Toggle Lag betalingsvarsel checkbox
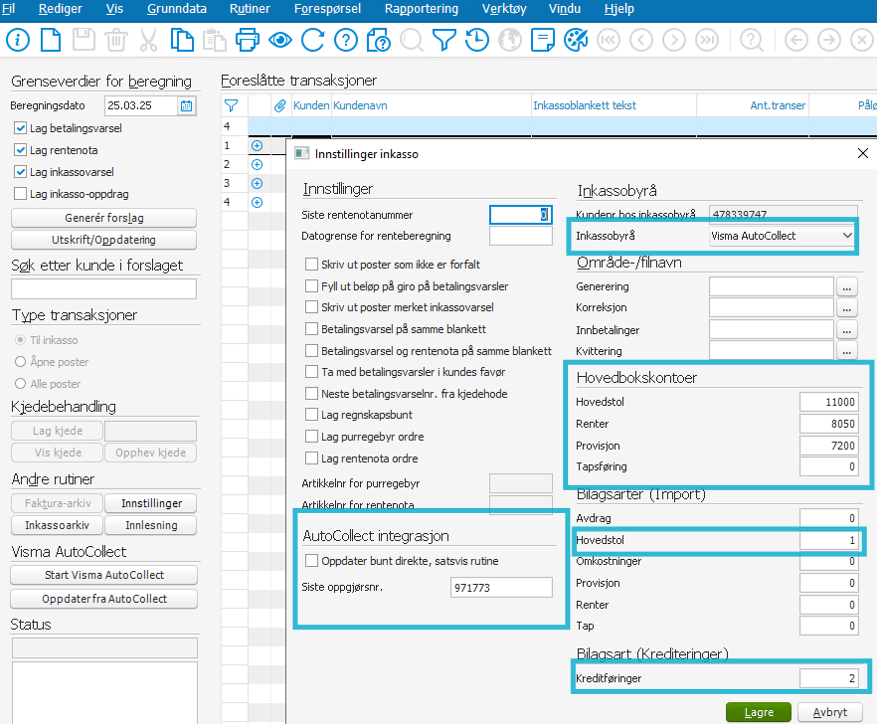 click(21, 128)
